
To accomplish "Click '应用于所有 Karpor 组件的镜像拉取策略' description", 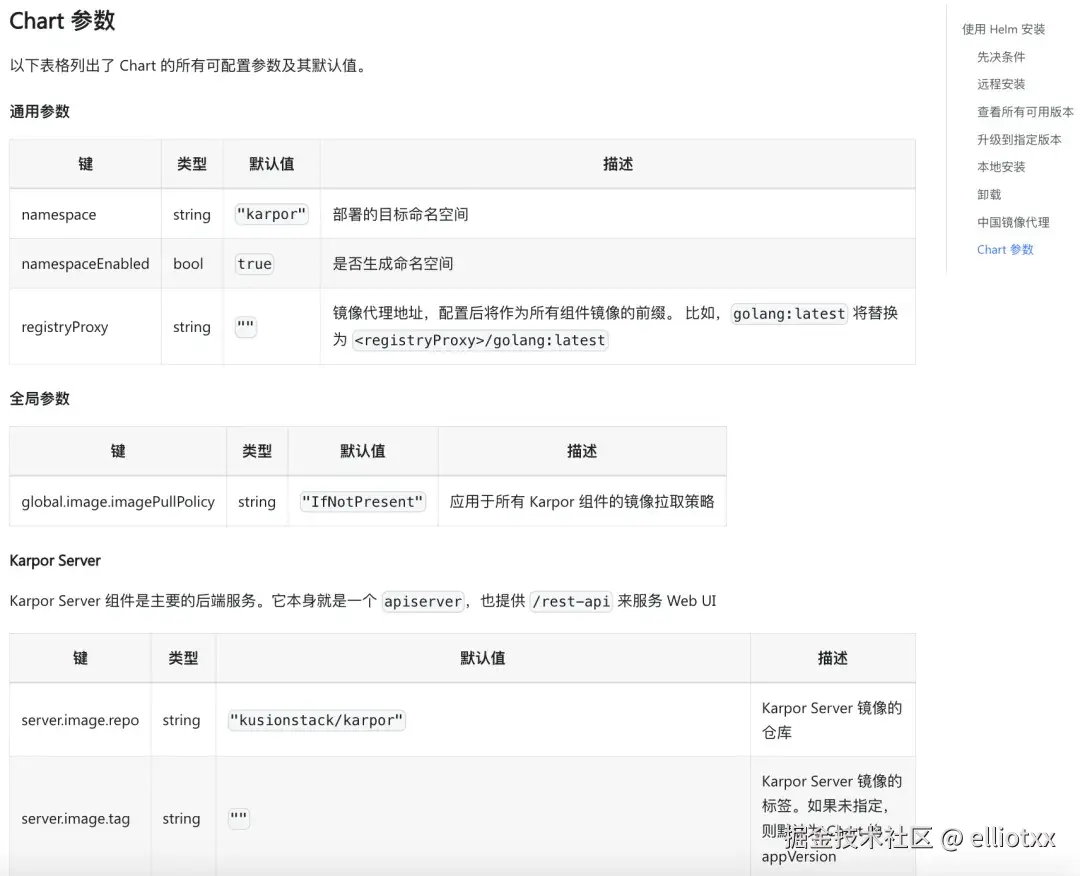I will [x=582, y=502].
